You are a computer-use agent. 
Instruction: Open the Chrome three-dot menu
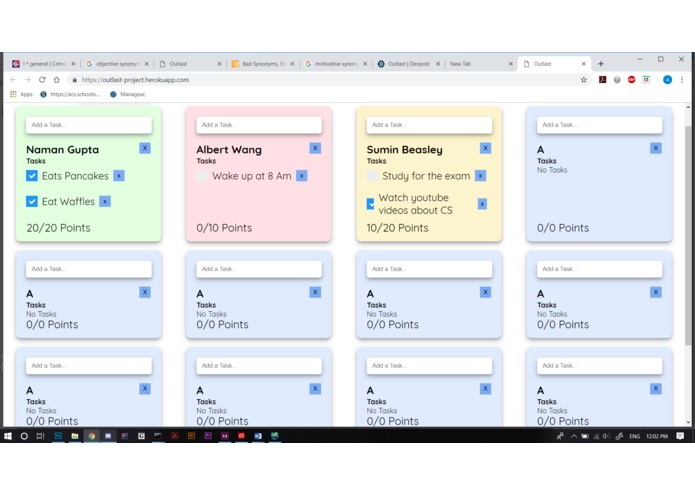[x=682, y=80]
